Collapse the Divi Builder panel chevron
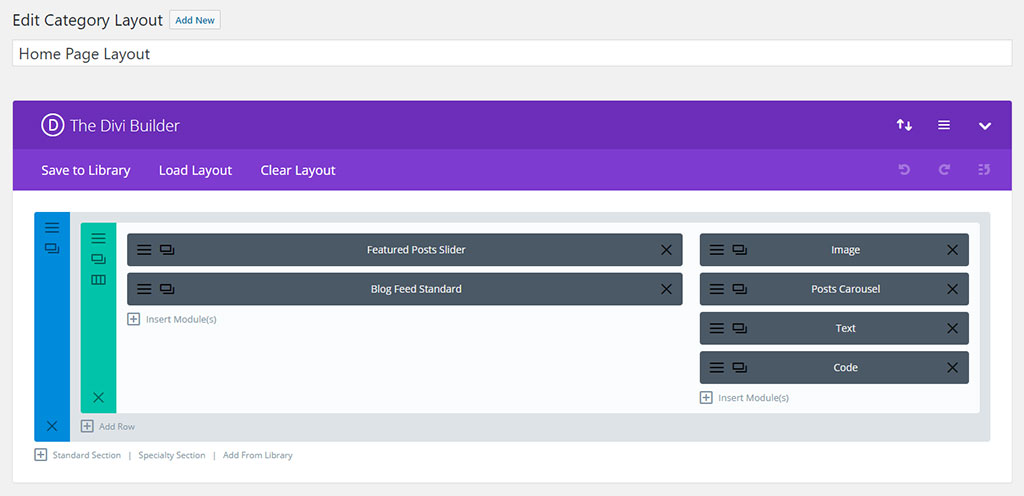The width and height of the screenshot is (1024, 496). [x=985, y=126]
